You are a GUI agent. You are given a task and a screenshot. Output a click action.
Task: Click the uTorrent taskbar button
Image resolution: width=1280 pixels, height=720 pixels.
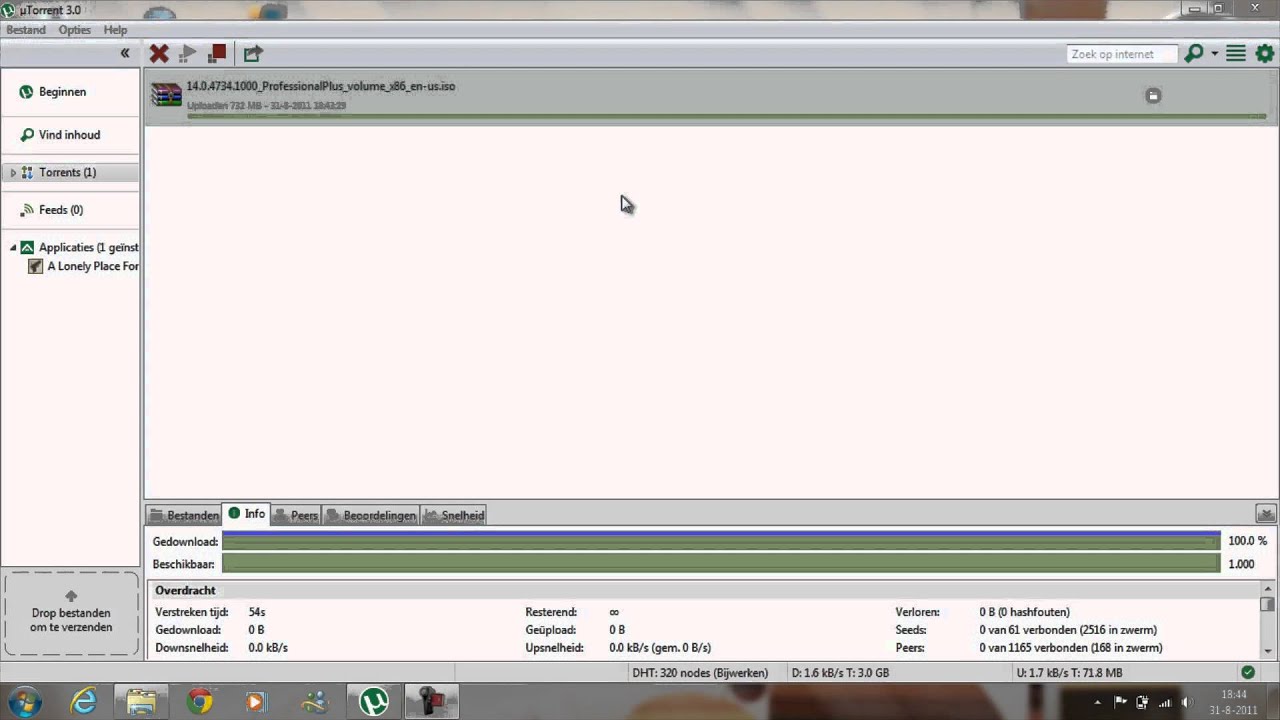[374, 702]
